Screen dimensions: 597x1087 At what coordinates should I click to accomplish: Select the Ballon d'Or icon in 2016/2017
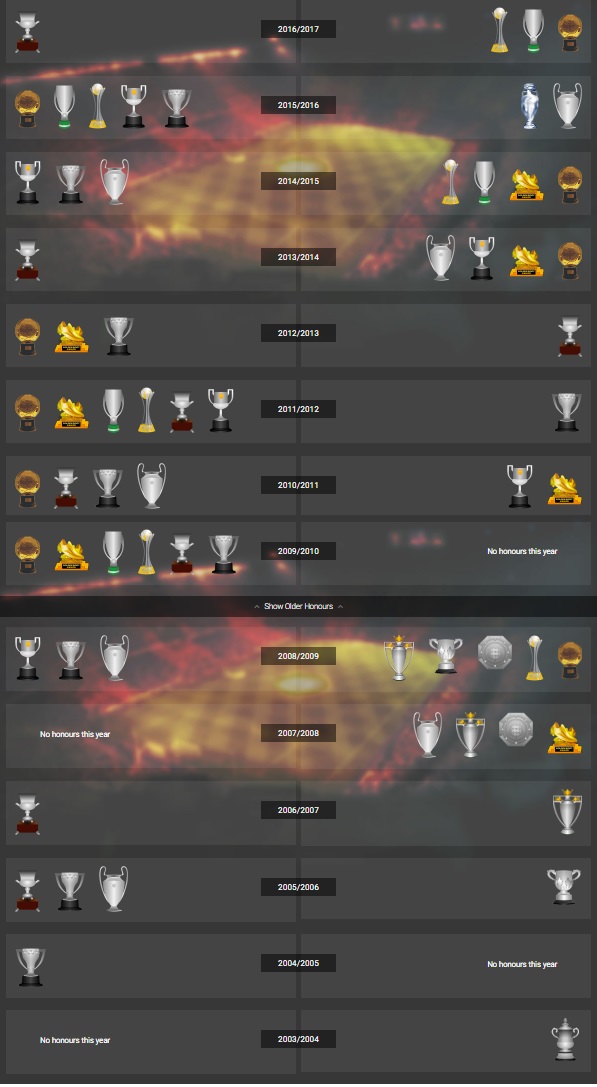click(570, 33)
